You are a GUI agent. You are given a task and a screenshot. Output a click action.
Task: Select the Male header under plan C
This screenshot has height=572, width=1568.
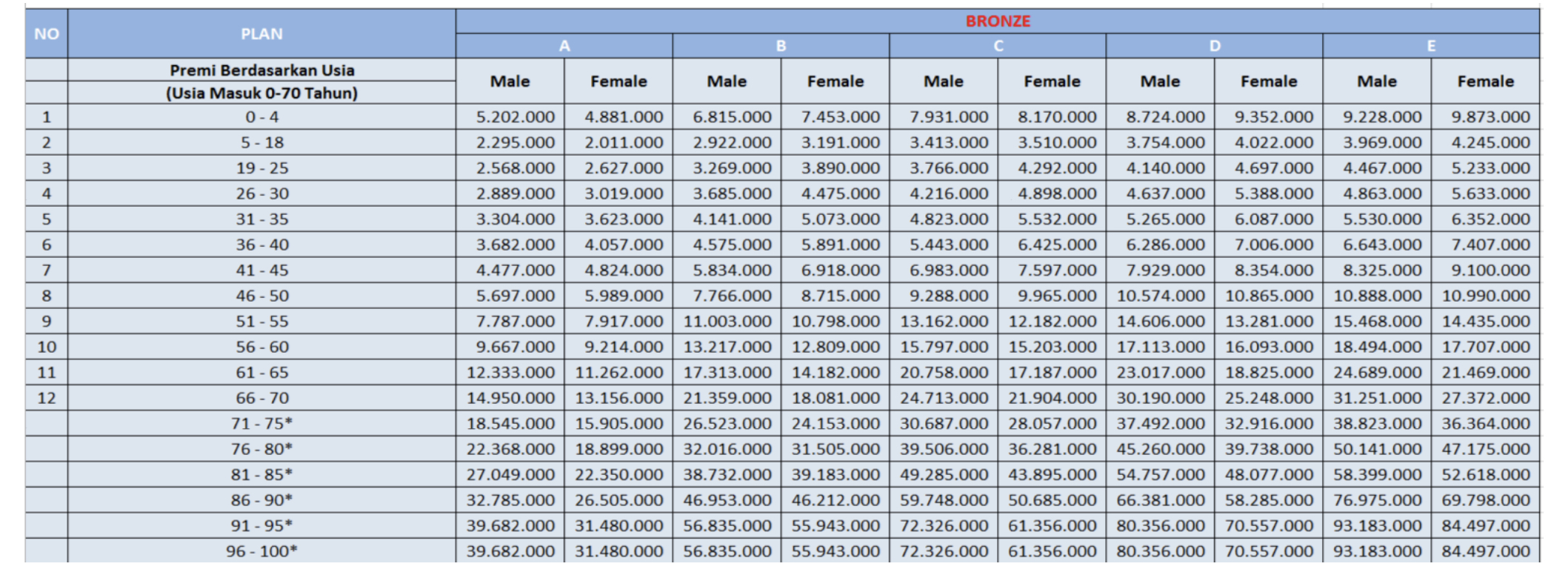point(943,82)
